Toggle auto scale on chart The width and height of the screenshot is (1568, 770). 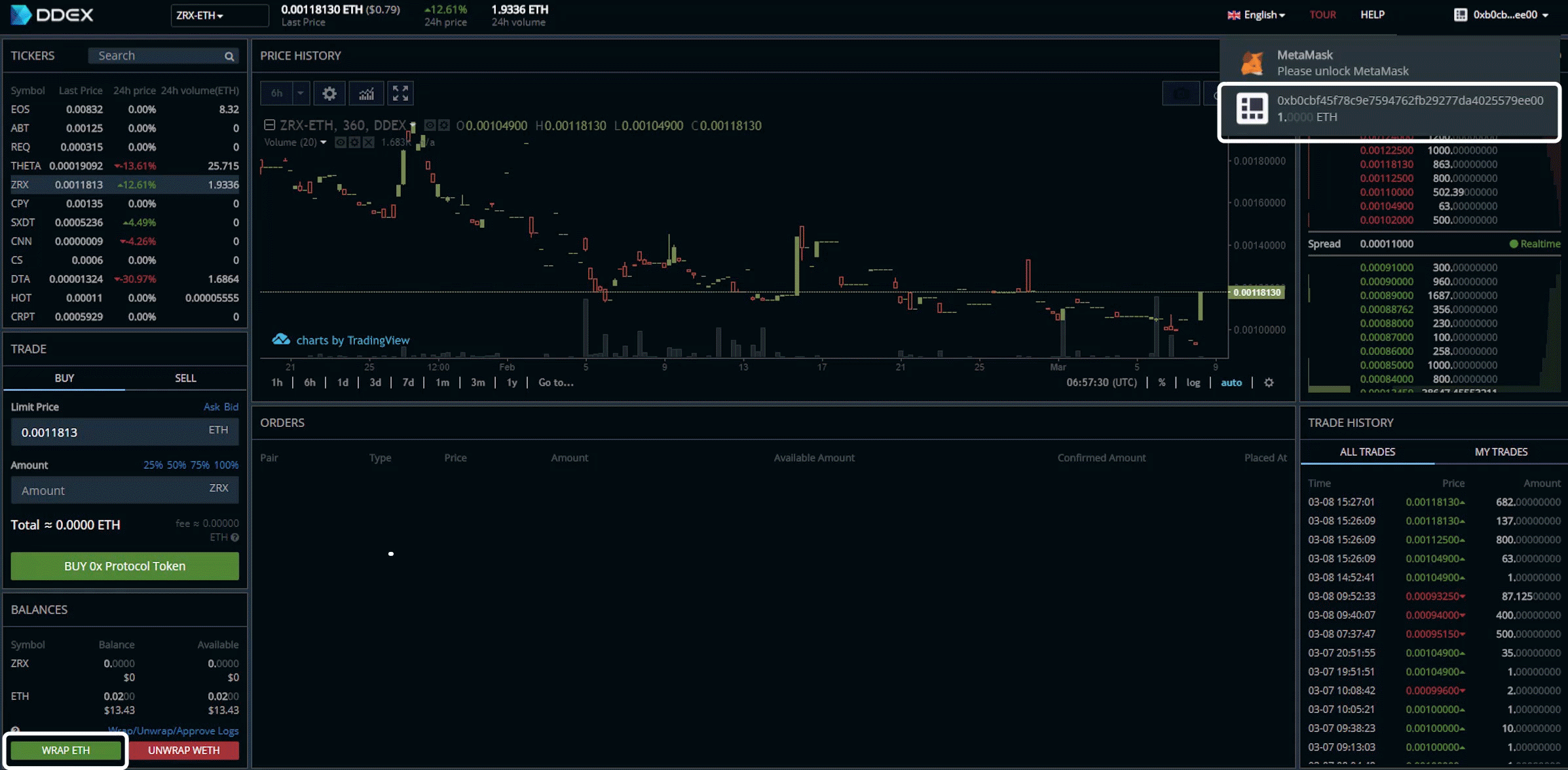pos(1231,382)
